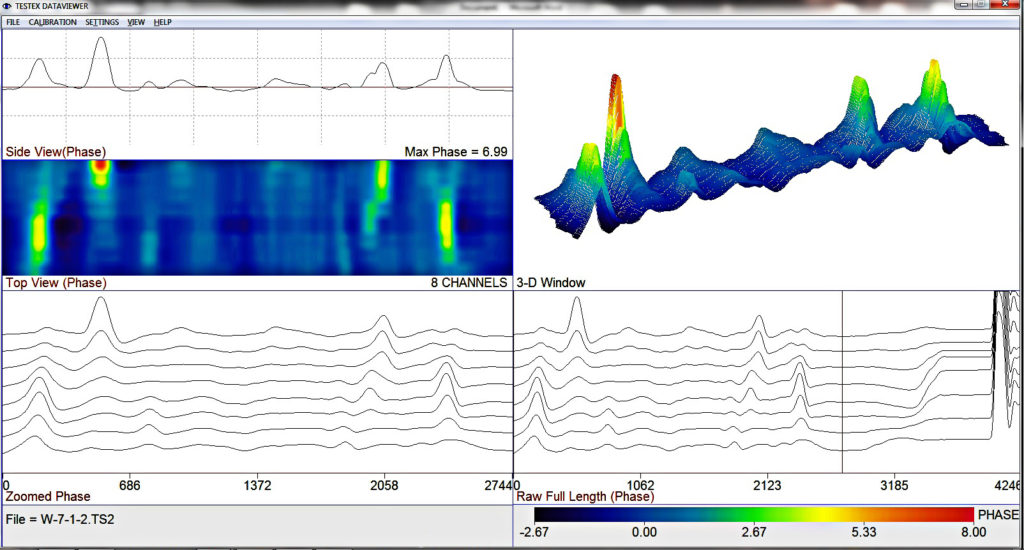Screen dimensions: 1024x550
Task: Click the -2.67 value on color scale
Action: pos(534,532)
